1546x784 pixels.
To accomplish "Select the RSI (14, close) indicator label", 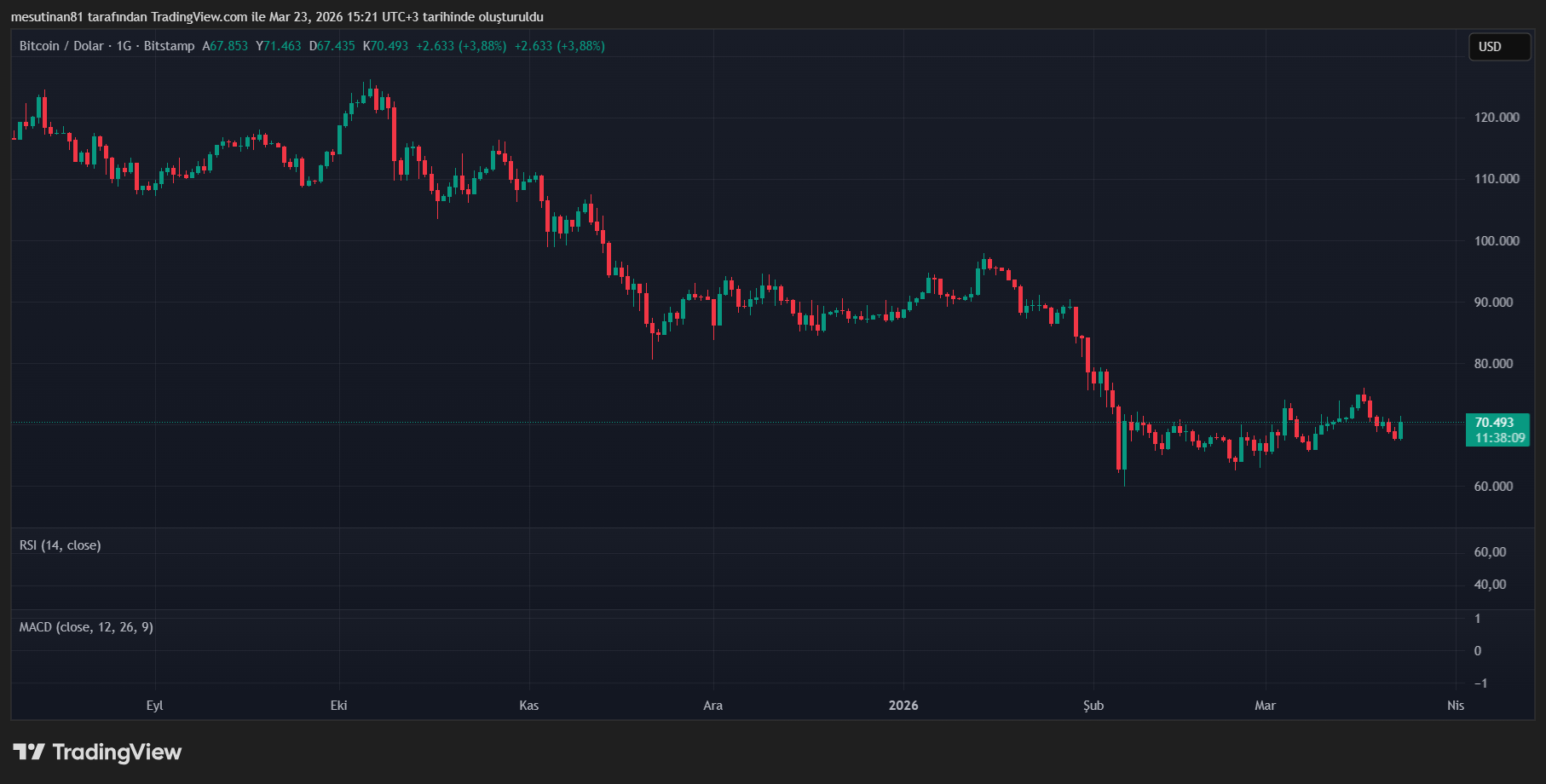I will (x=60, y=545).
